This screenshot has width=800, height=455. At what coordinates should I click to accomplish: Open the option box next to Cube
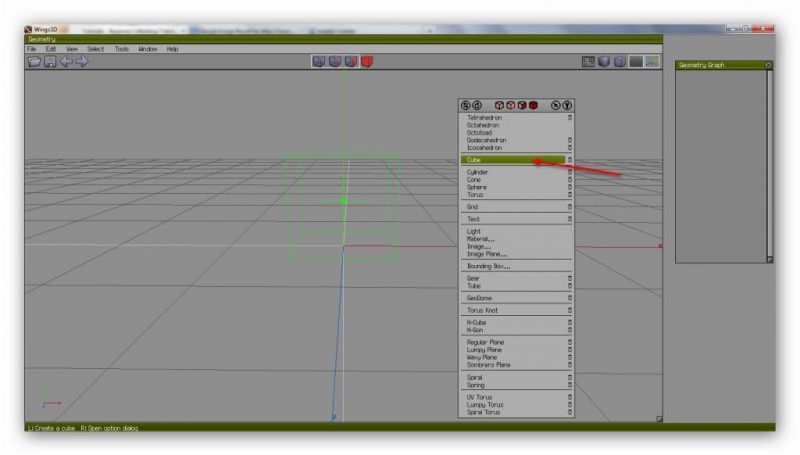[570, 159]
